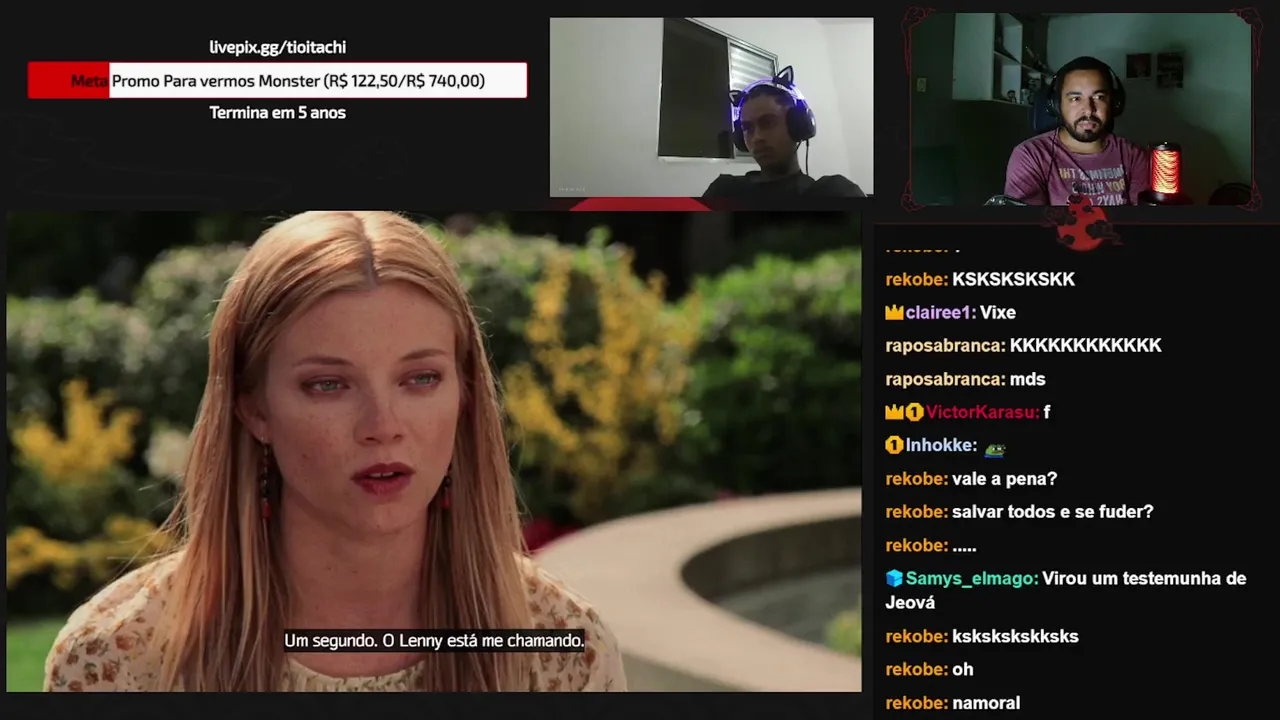Screen dimensions: 1280x720
Task: Click the red Meta progress segment
Action: 69,80
